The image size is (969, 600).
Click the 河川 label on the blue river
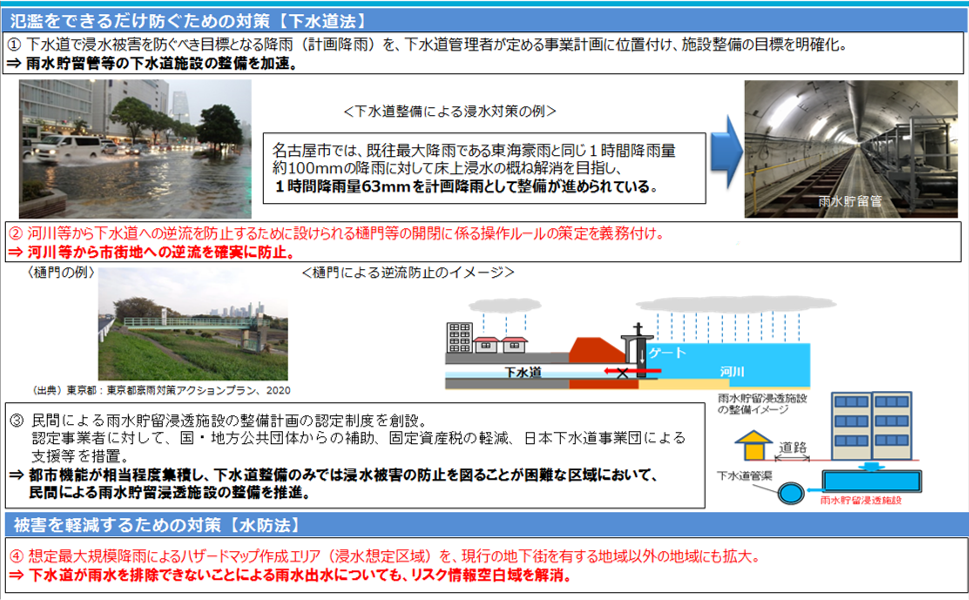point(732,371)
